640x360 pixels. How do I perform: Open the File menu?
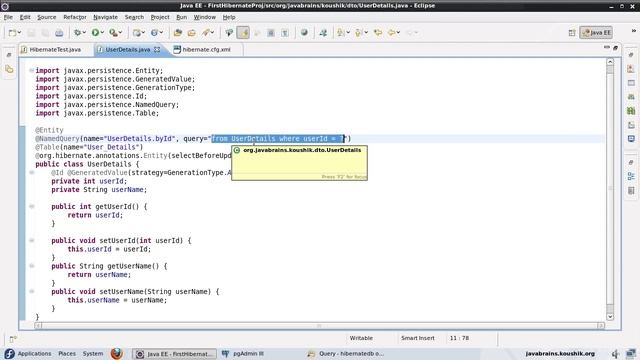coord(8,17)
